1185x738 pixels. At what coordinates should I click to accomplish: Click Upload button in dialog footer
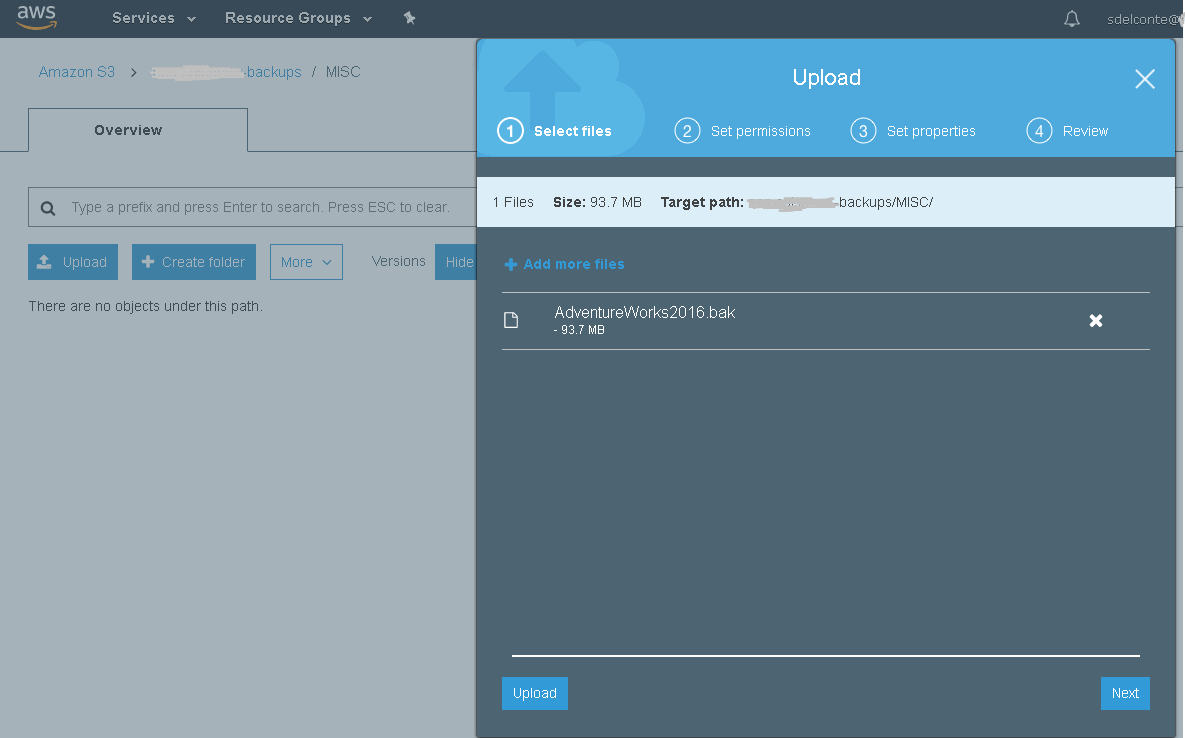[535, 693]
